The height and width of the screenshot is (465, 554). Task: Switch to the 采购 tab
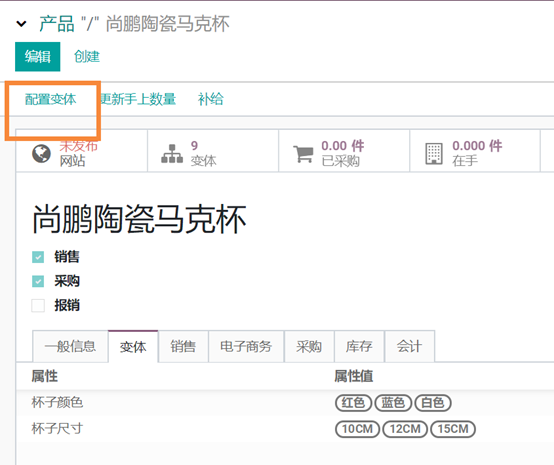point(309,346)
